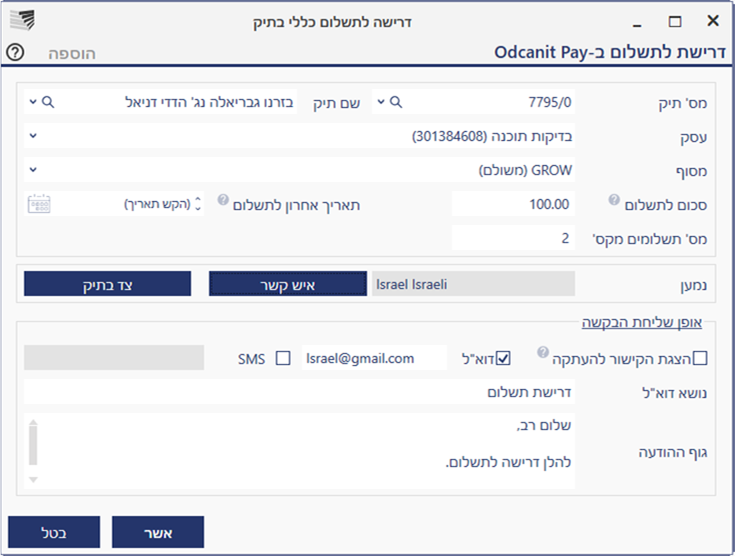Click message body scrollbar up arrow
Screen dimensions: 735x556
33,422
